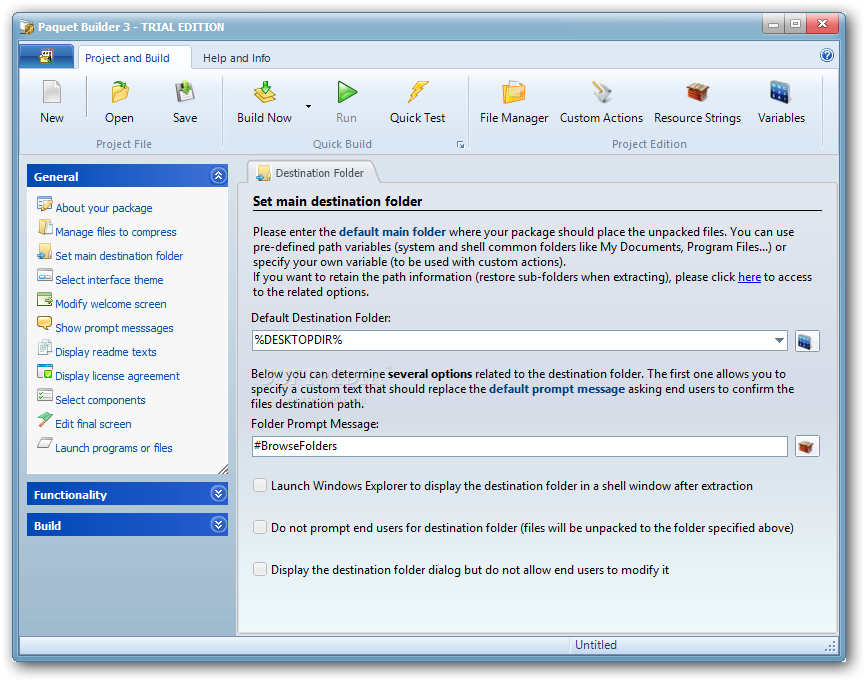This screenshot has width=866, height=682.
Task: Open Set main destination folder page
Action: [119, 256]
